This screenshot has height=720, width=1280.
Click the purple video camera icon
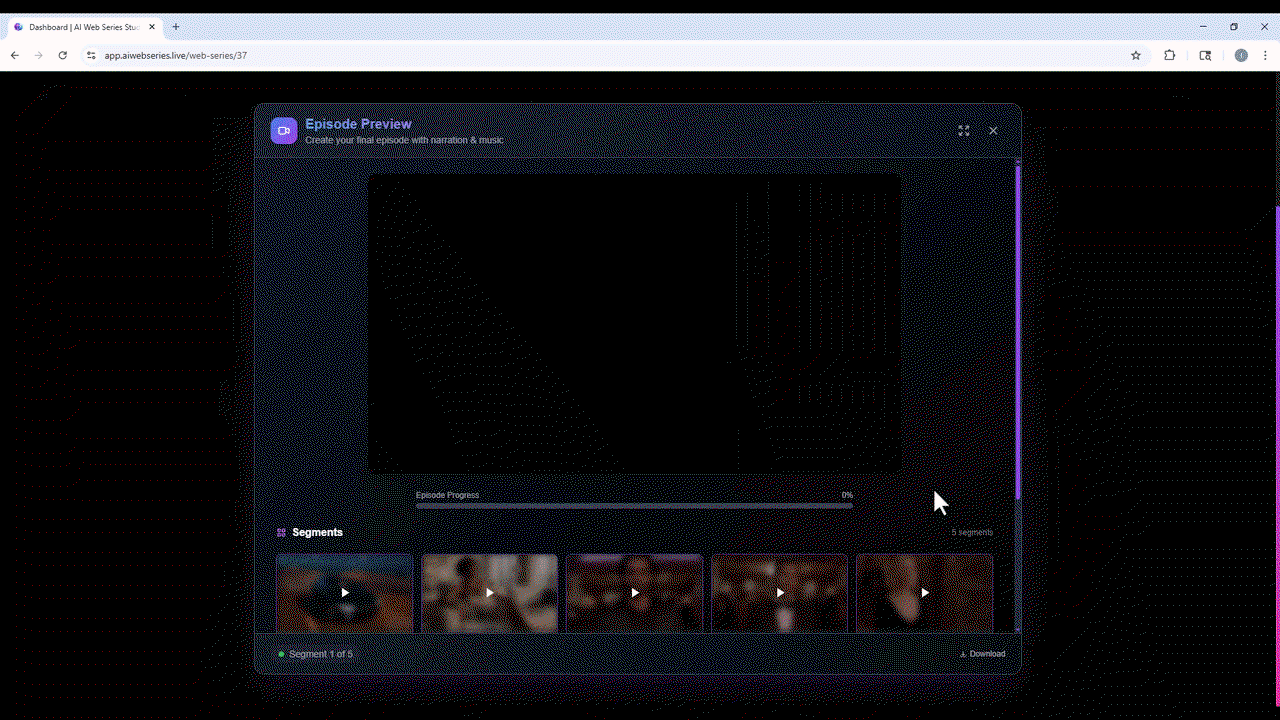(x=284, y=131)
